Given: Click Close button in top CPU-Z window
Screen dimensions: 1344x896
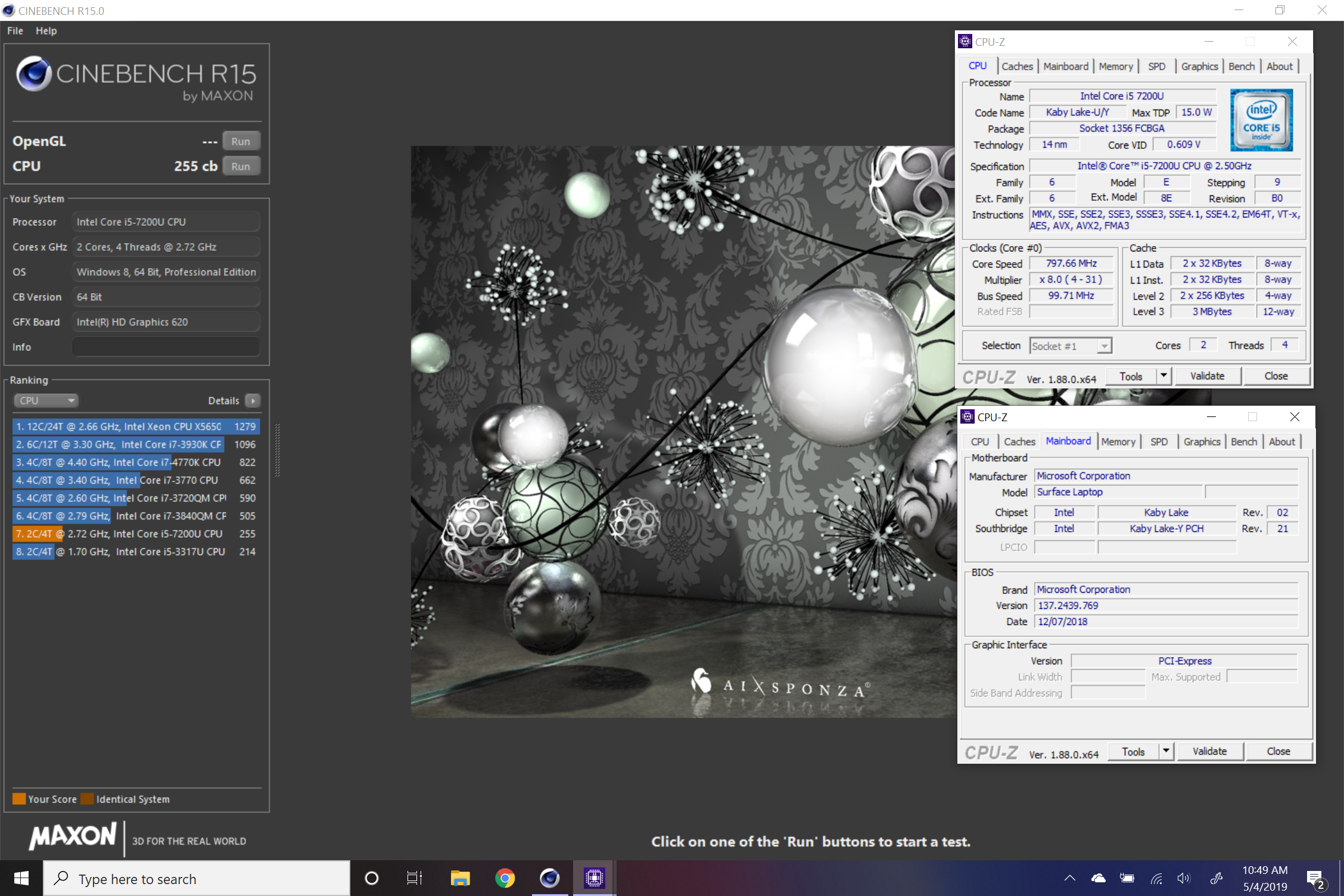Looking at the screenshot, I should (x=1276, y=377).
